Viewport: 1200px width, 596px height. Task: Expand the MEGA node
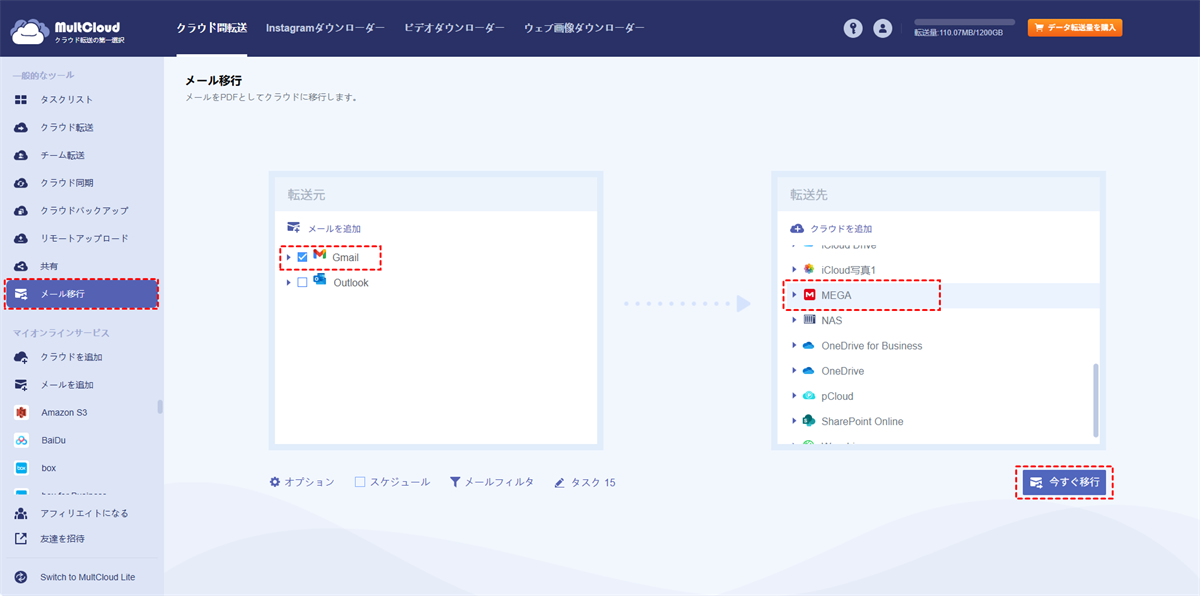coord(795,295)
